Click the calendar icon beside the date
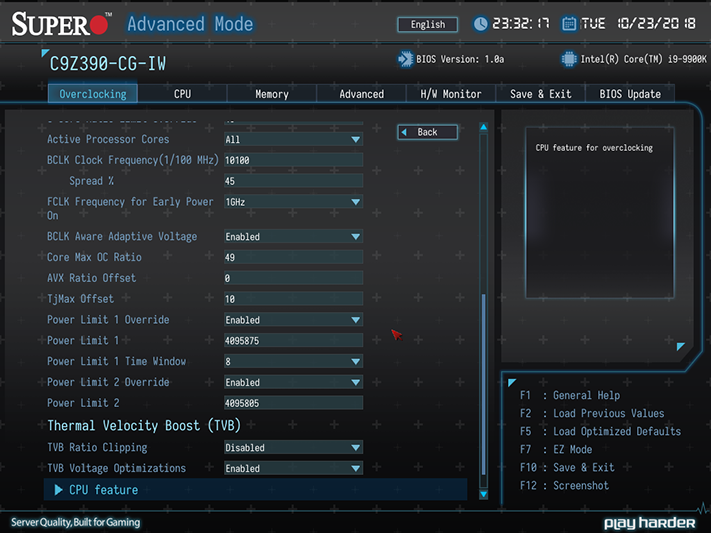711x533 pixels. tap(569, 24)
